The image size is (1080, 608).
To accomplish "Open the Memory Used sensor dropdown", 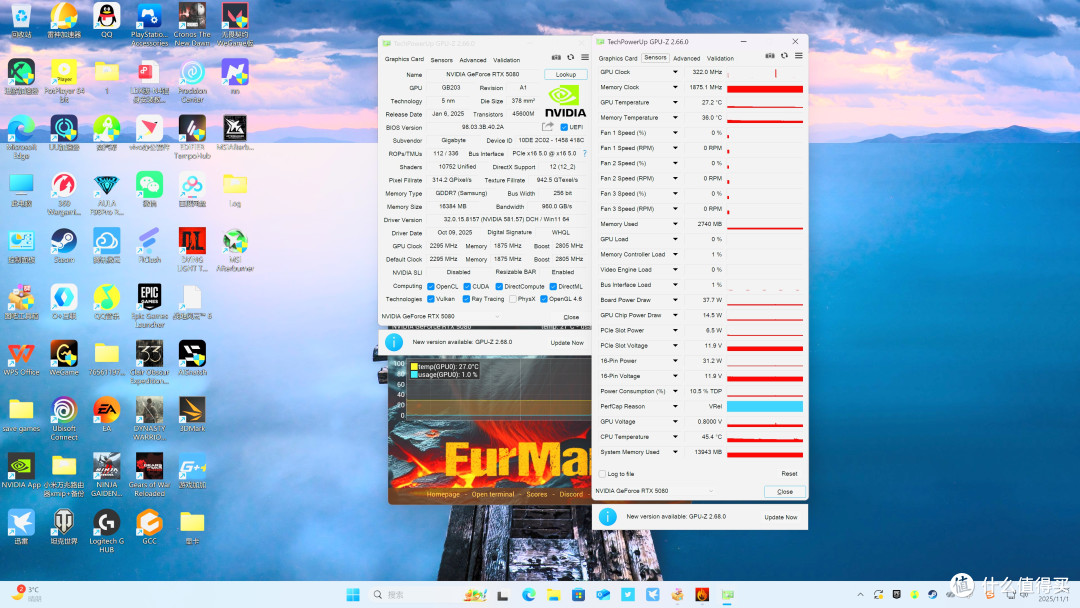I will (x=675, y=224).
